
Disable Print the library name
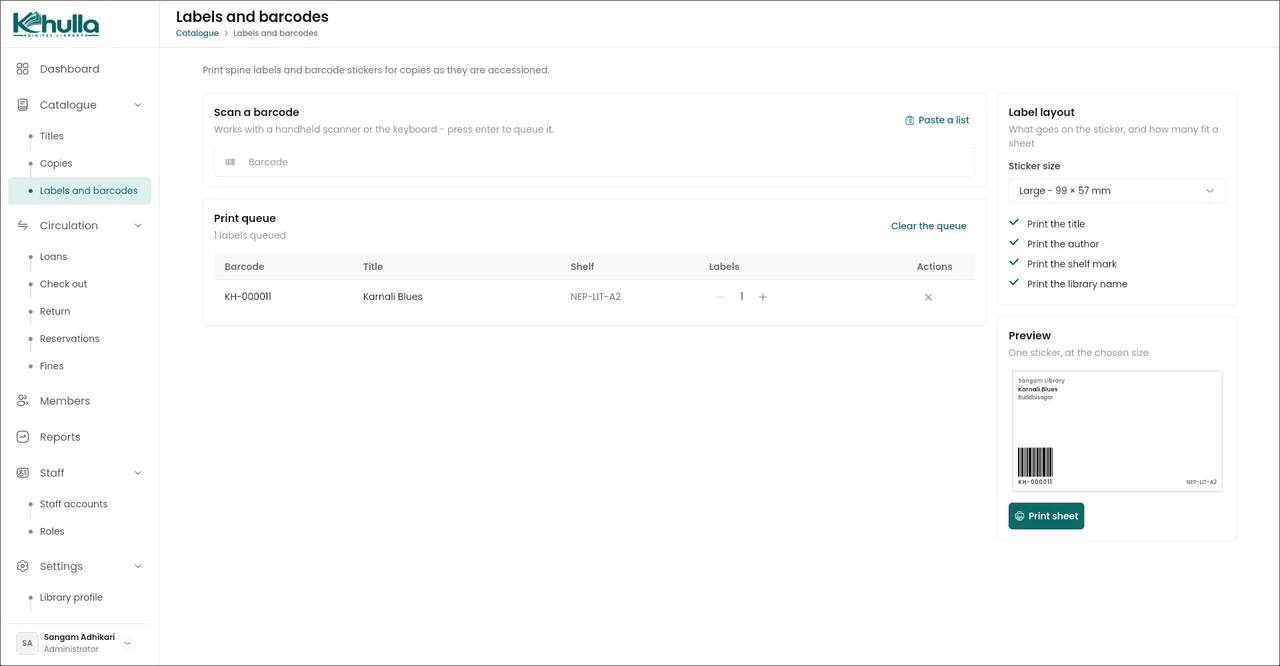pos(1068,284)
